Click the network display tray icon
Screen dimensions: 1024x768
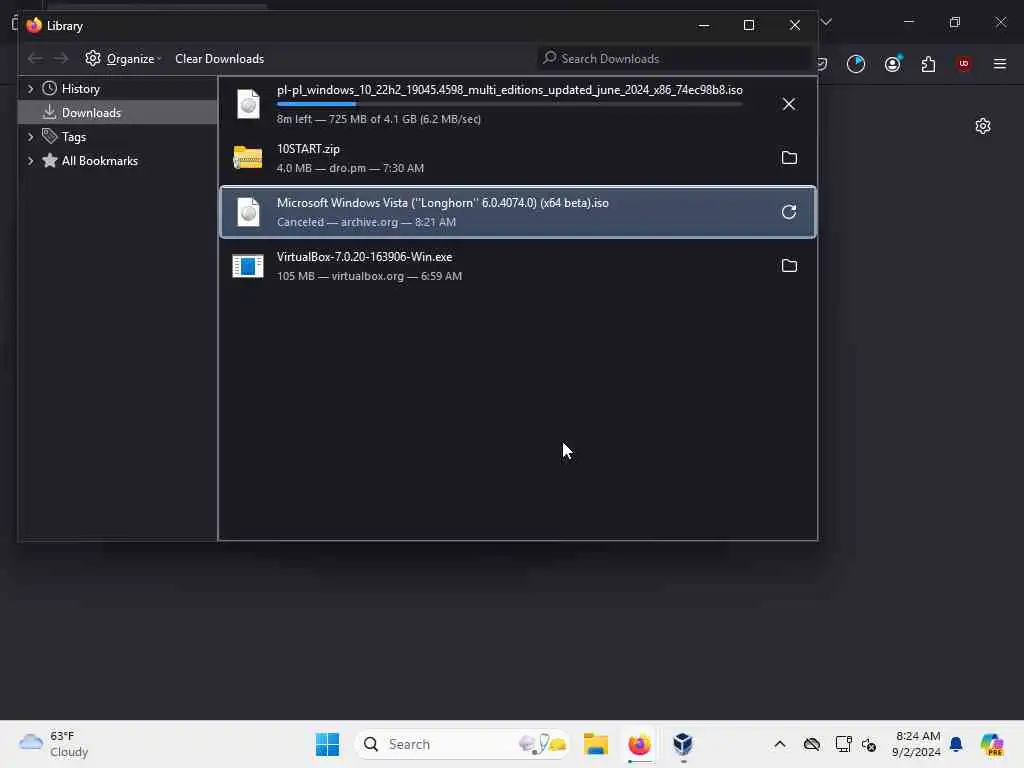click(843, 744)
